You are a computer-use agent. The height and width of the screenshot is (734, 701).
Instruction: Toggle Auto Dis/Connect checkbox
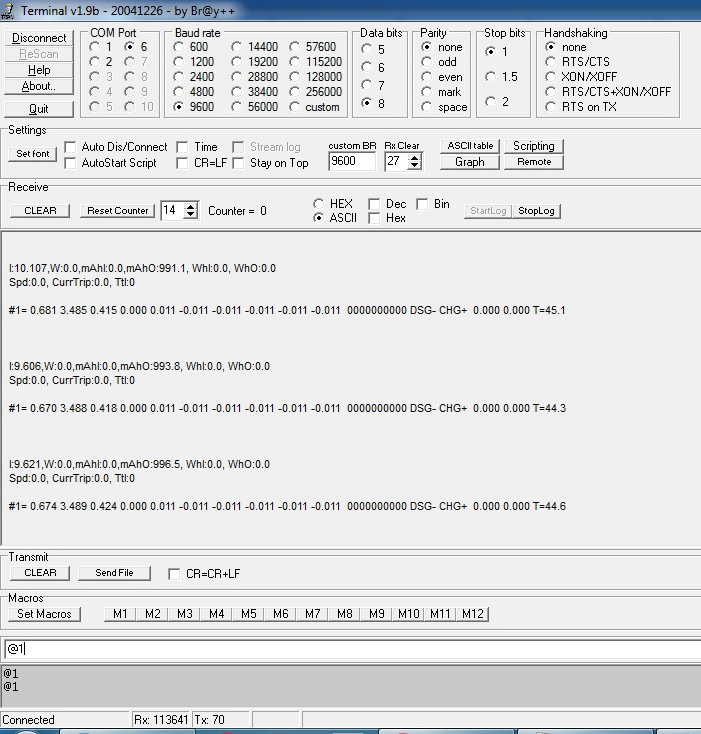(70, 147)
